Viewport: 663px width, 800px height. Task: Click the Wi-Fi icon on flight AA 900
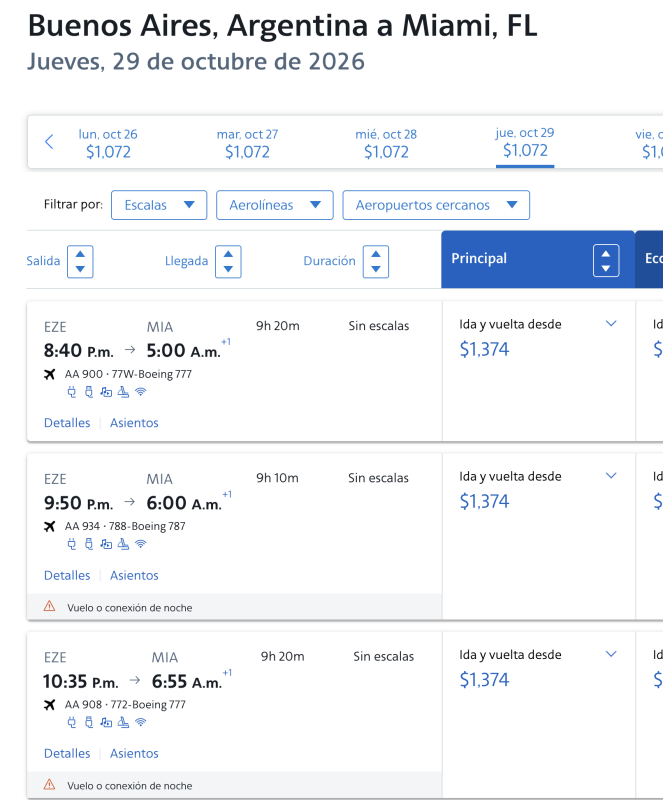click(x=141, y=392)
